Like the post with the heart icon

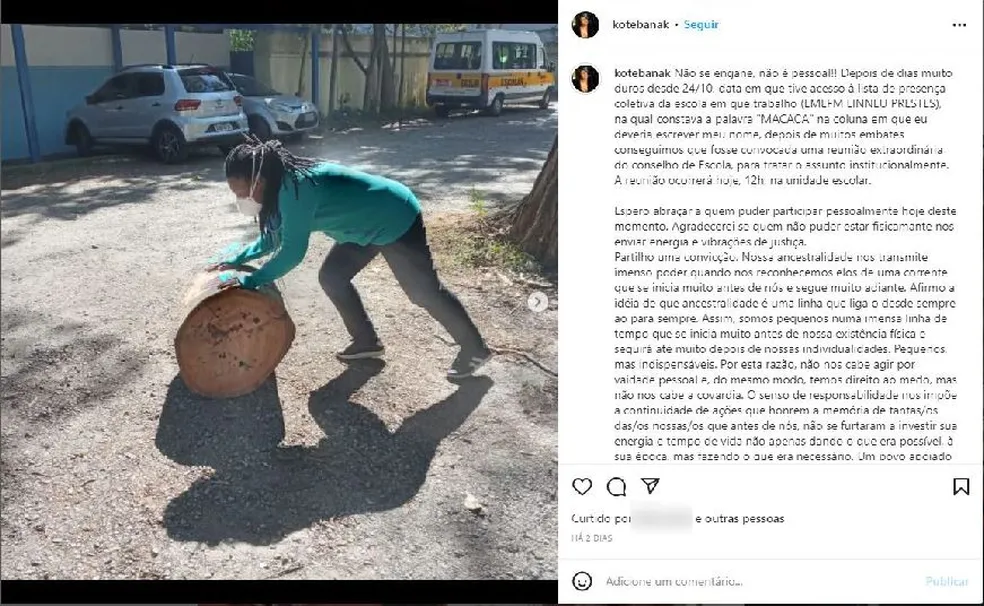[582, 486]
